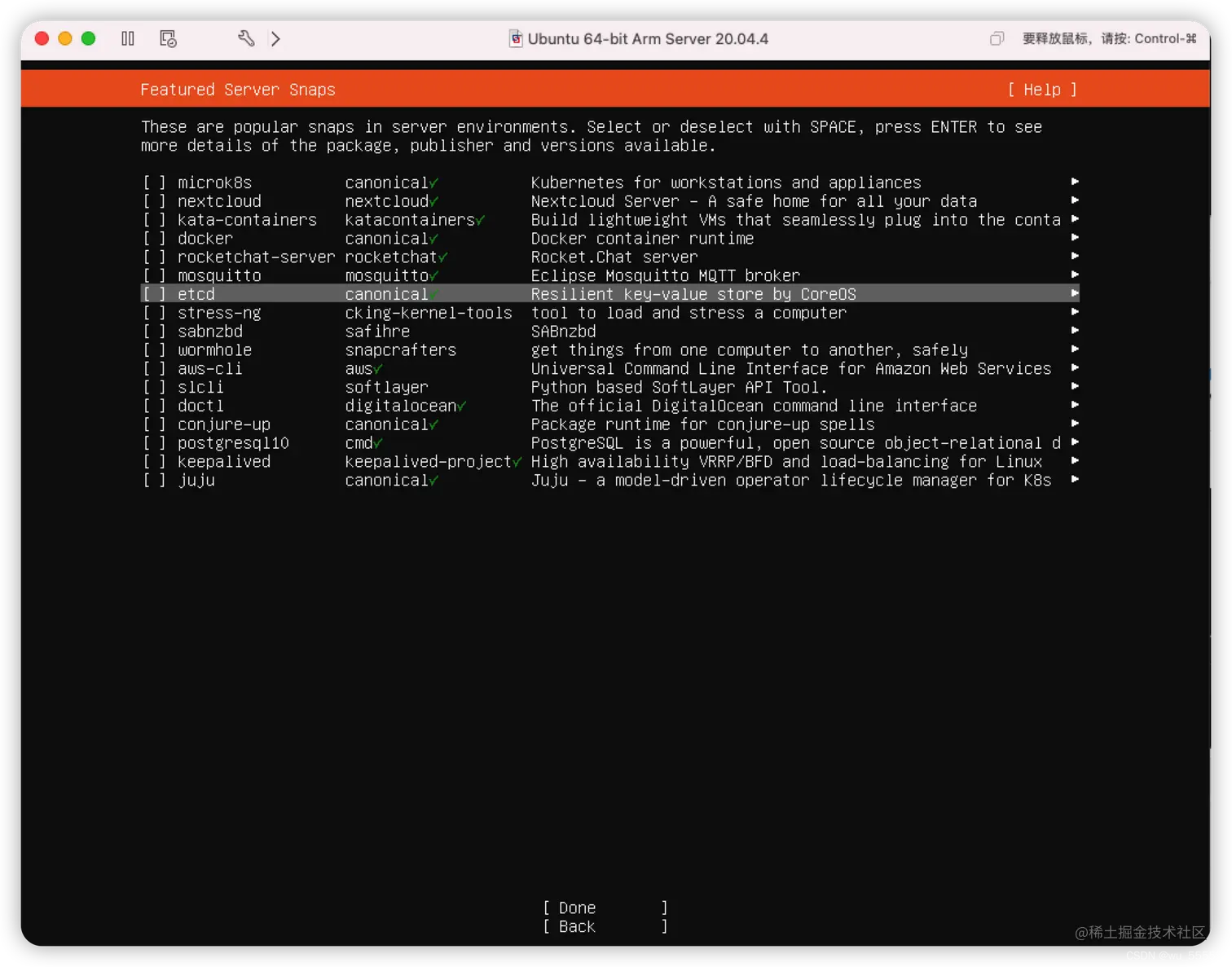This screenshot has width=1232, height=967.
Task: Toggle the wormhole checkbox
Action: point(154,350)
